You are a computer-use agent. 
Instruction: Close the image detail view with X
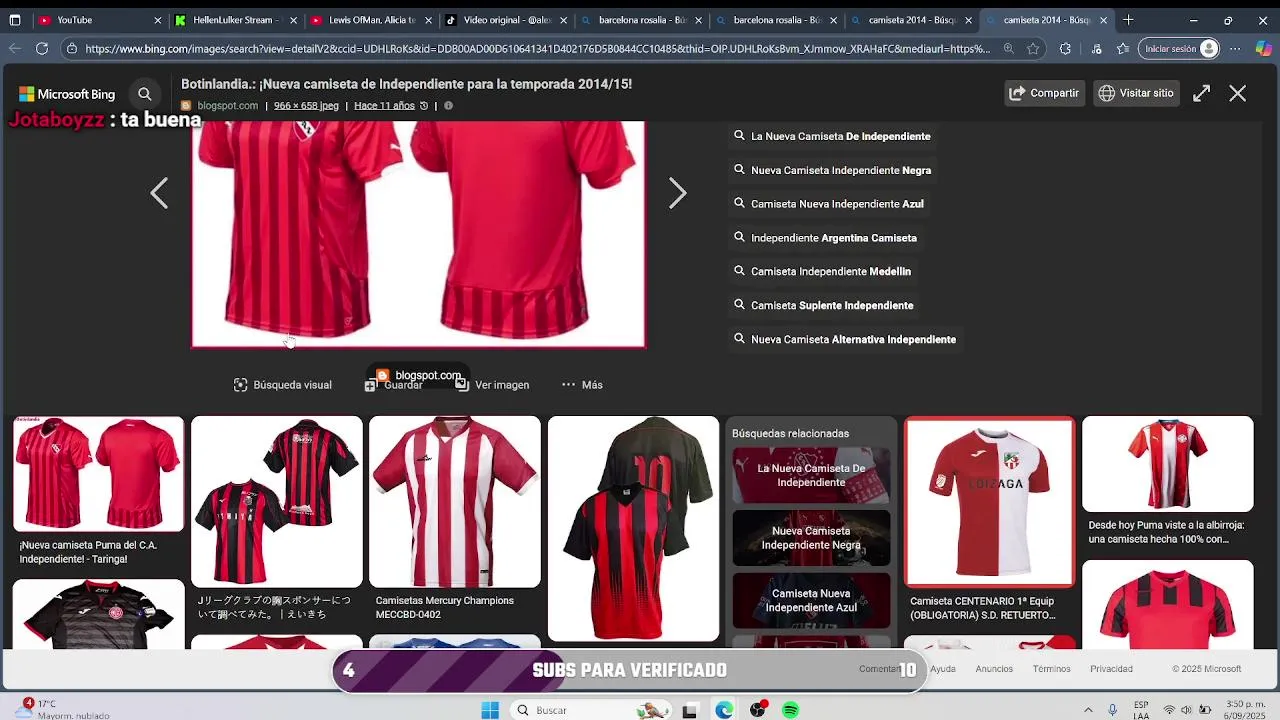[x=1238, y=93]
